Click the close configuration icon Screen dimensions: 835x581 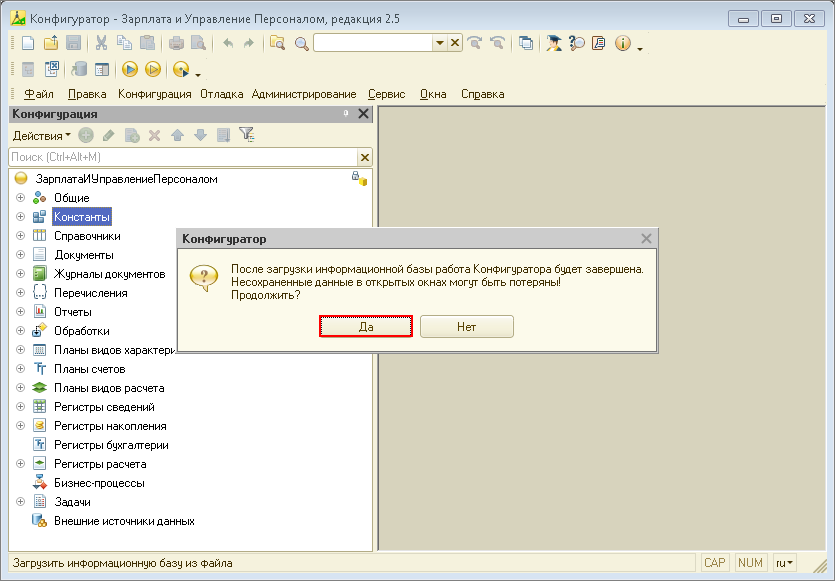click(x=52, y=69)
